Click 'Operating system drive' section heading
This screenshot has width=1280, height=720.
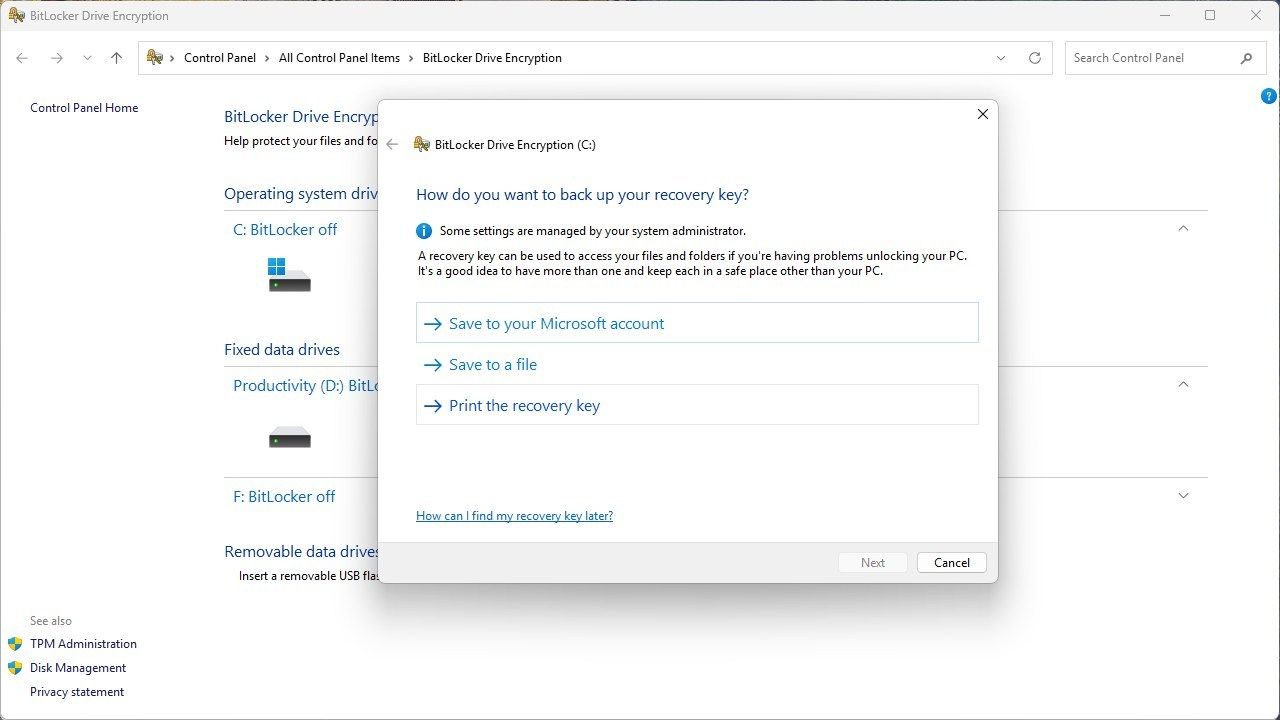[x=301, y=194]
